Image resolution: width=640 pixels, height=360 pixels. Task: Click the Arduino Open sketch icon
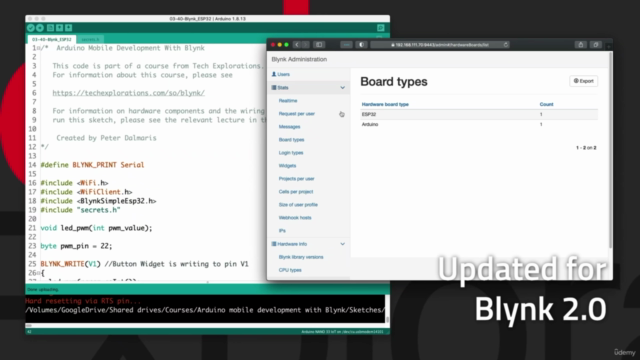click(x=60, y=28)
